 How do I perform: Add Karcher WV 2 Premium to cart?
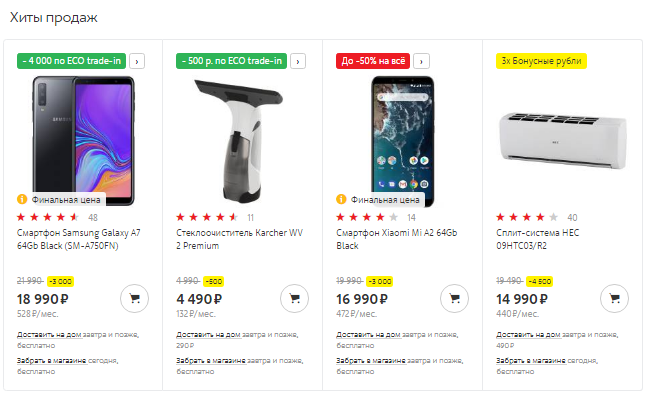[x=294, y=298]
